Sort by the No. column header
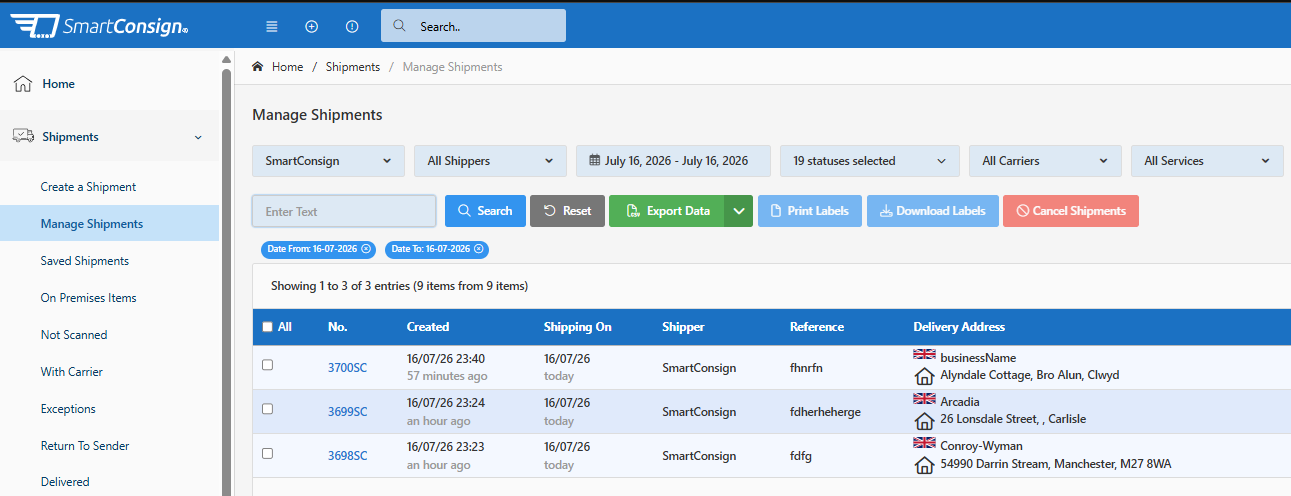 (337, 327)
